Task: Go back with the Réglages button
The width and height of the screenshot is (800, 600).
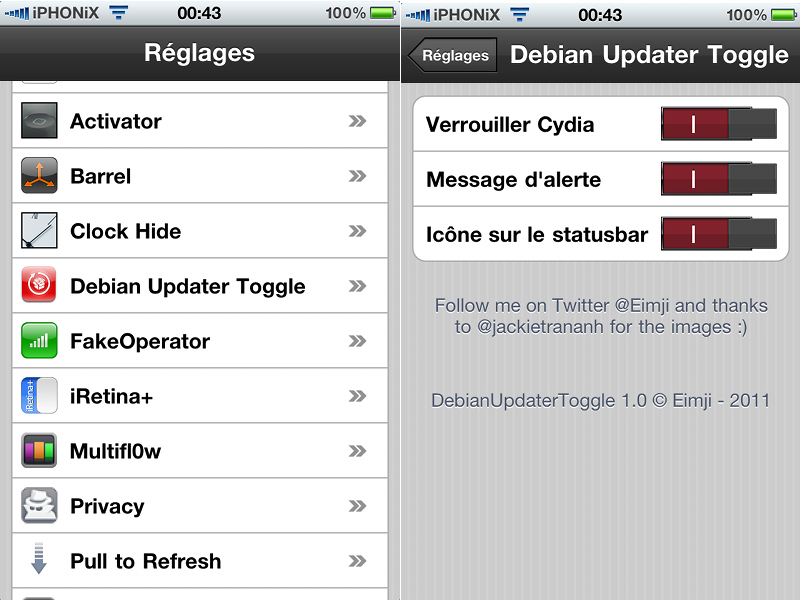Action: [453, 55]
